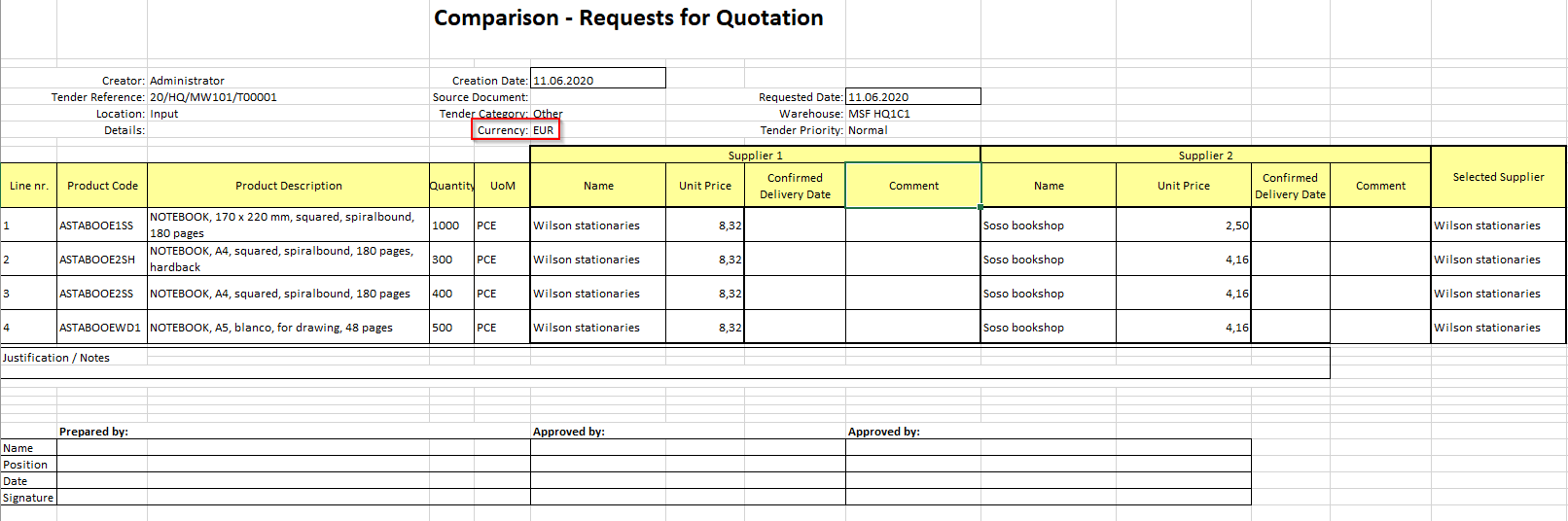Click the Warehouse value MSF HQ1C1
The image size is (1568, 521).
tap(879, 114)
